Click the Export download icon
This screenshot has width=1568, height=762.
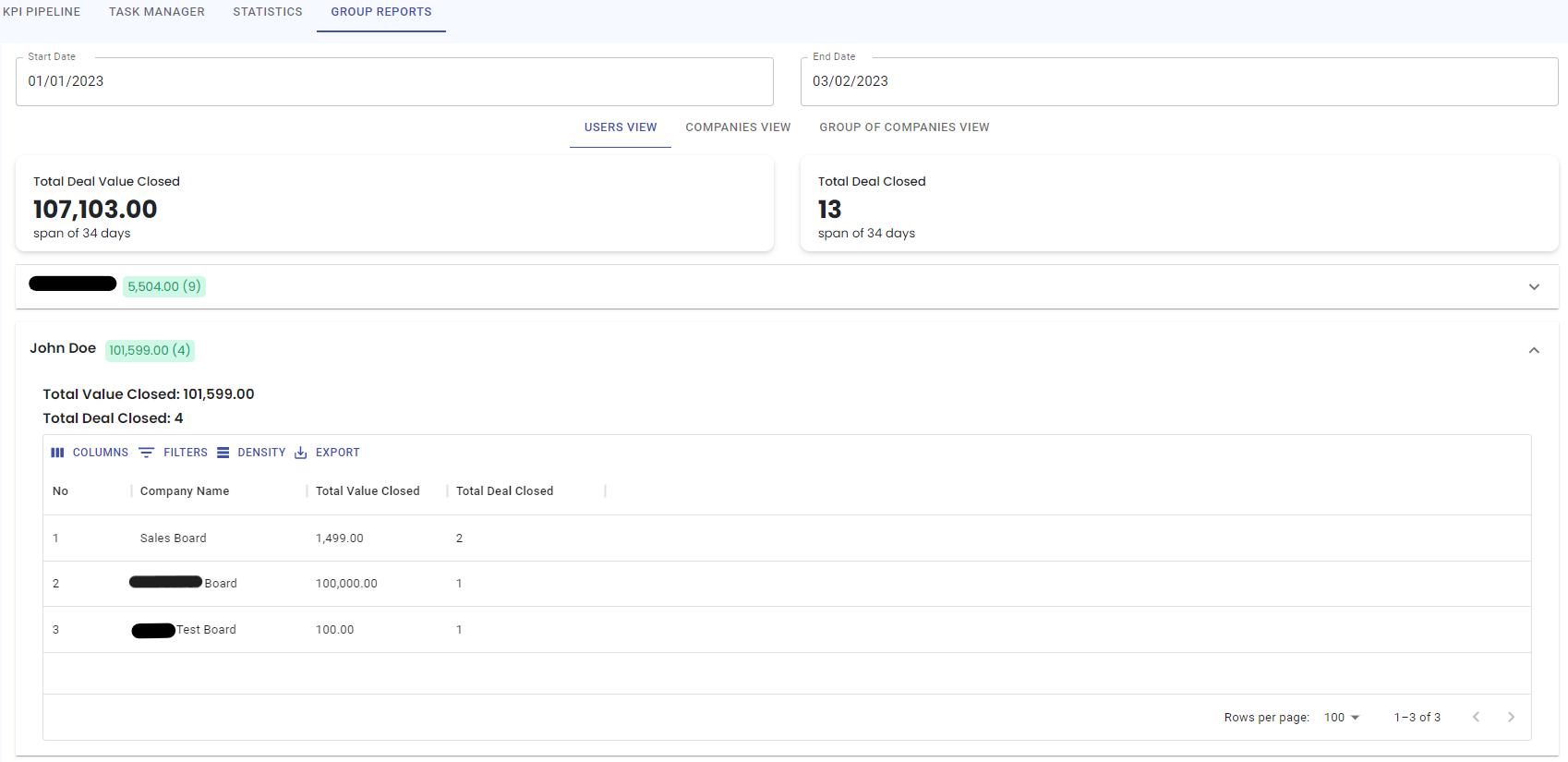click(301, 453)
